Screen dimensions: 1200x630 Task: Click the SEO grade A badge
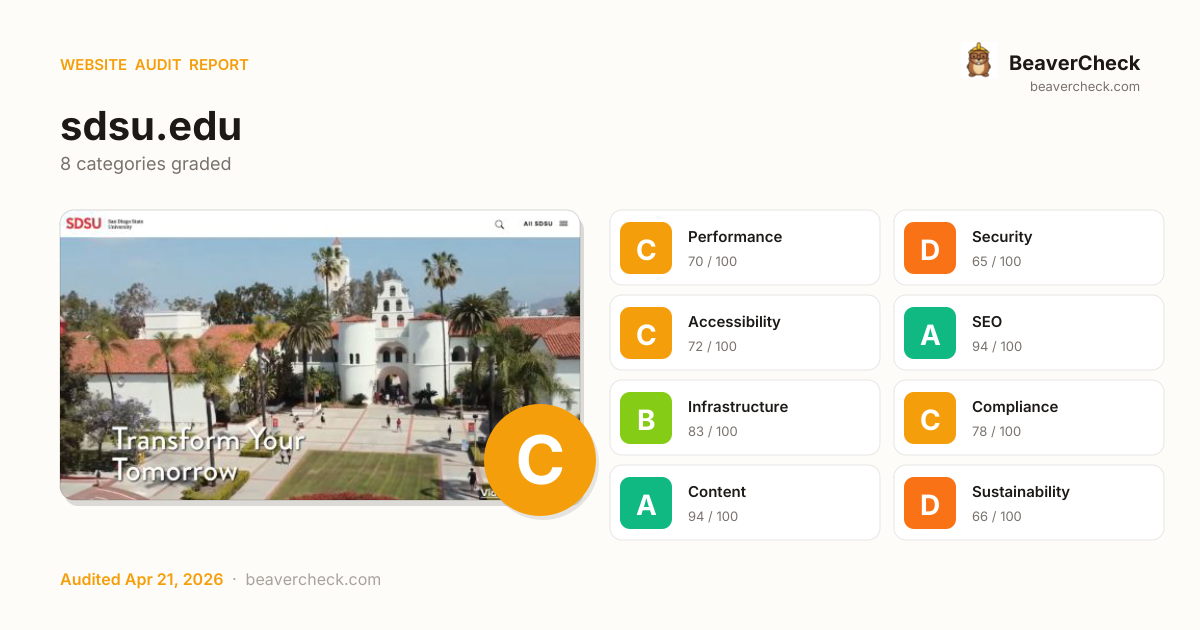click(x=930, y=333)
